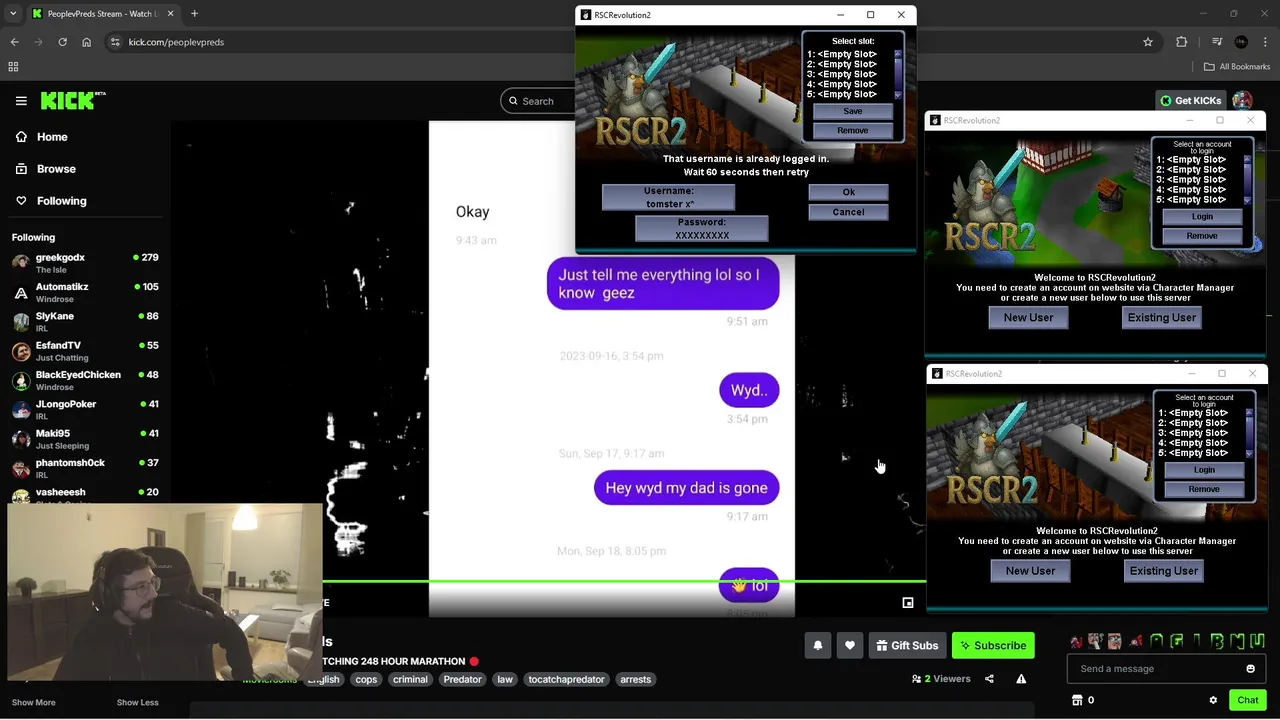Open the browser home page
Screen dimensions: 1280x720
coord(86,42)
